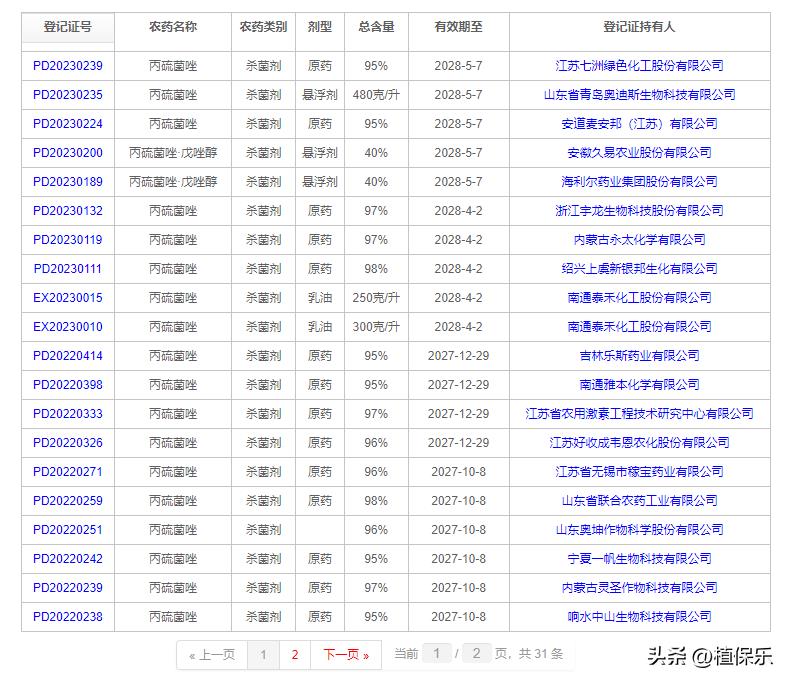Image resolution: width=791 pixels, height=684 pixels.
Task: Click holder 山东省青岛奥迪斯生物科技有限公司
Action: (639, 95)
